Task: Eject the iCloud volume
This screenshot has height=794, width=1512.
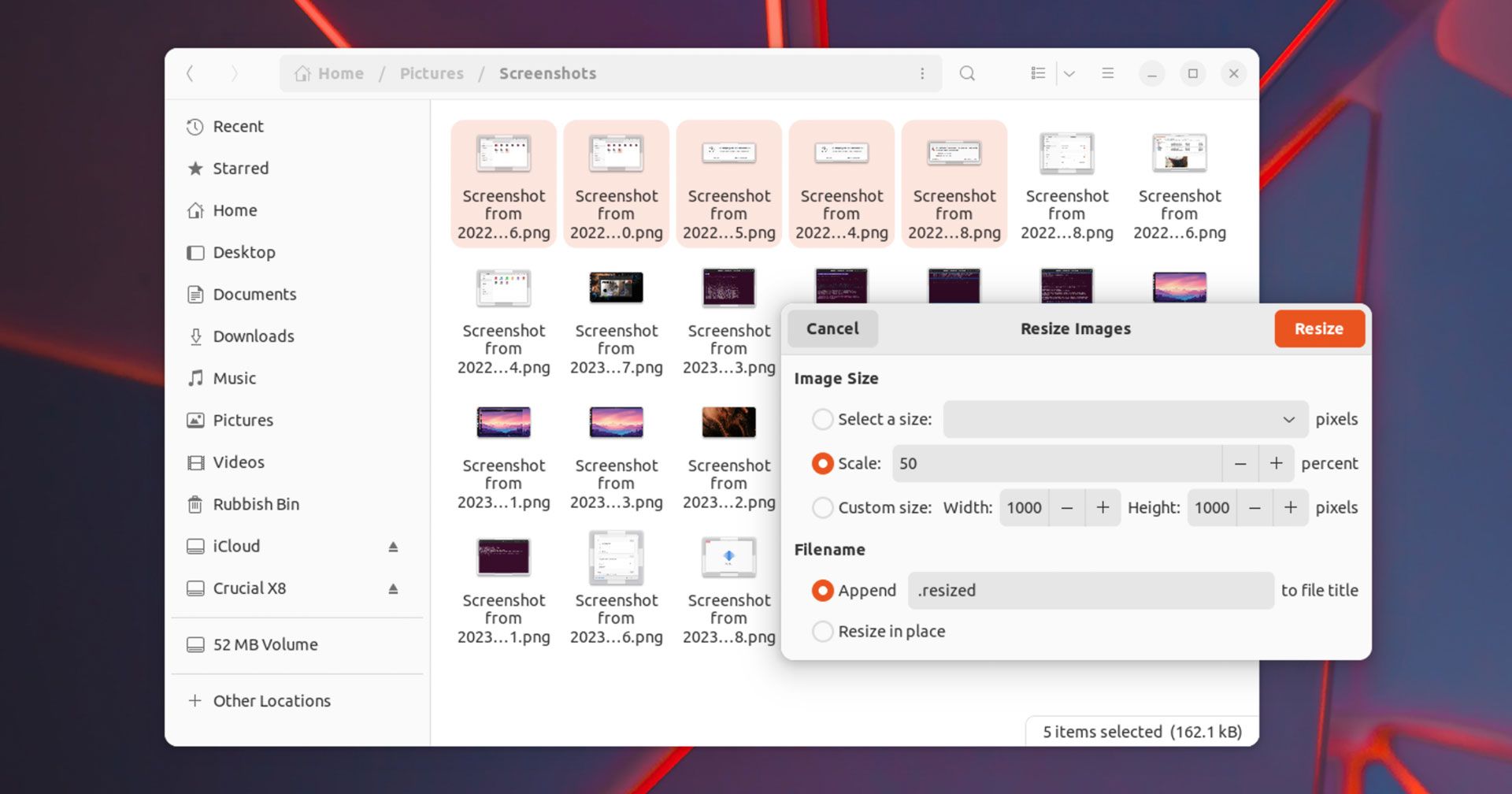Action: 394,546
